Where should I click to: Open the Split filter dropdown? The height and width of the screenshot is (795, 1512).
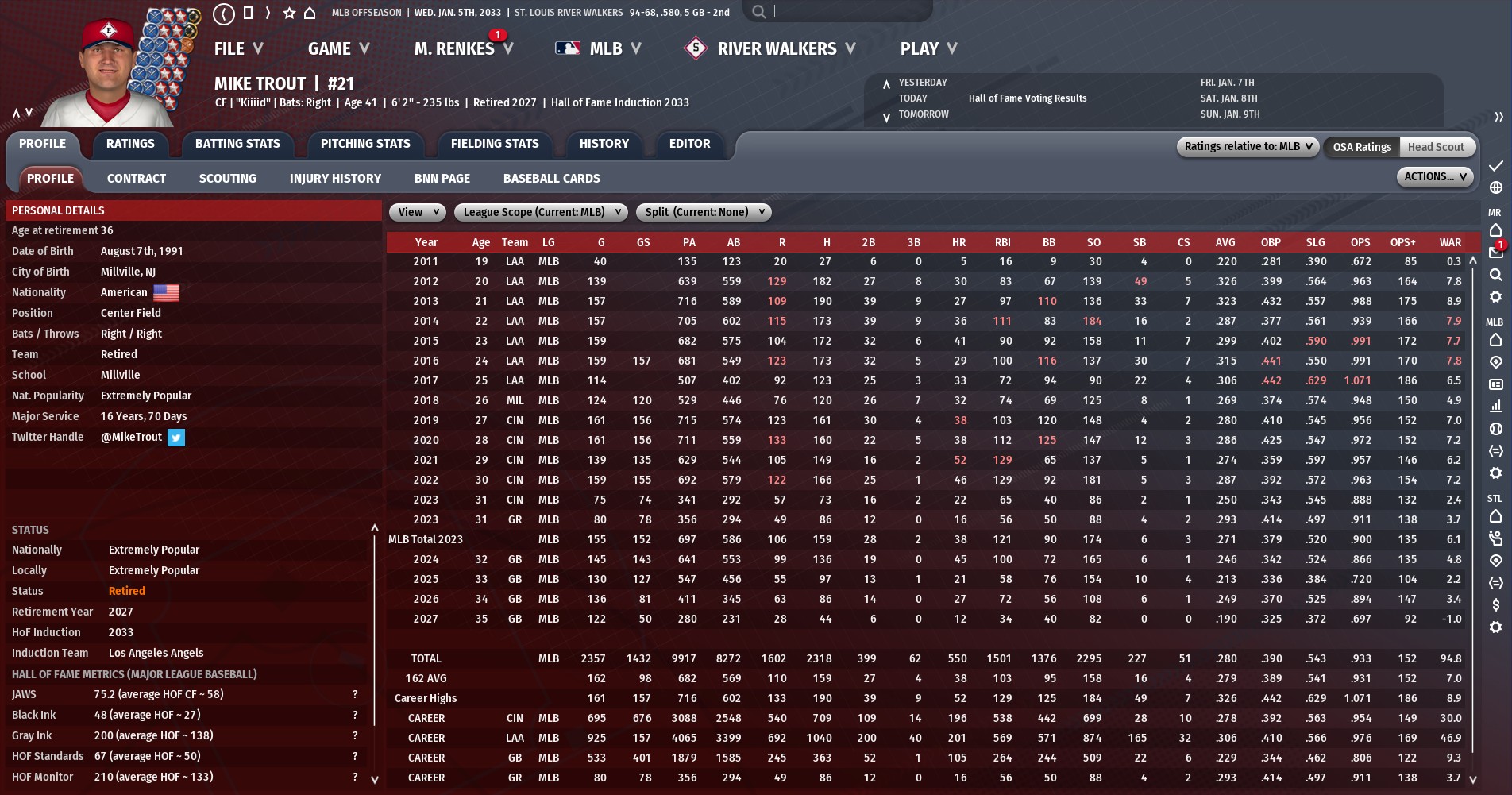point(704,212)
